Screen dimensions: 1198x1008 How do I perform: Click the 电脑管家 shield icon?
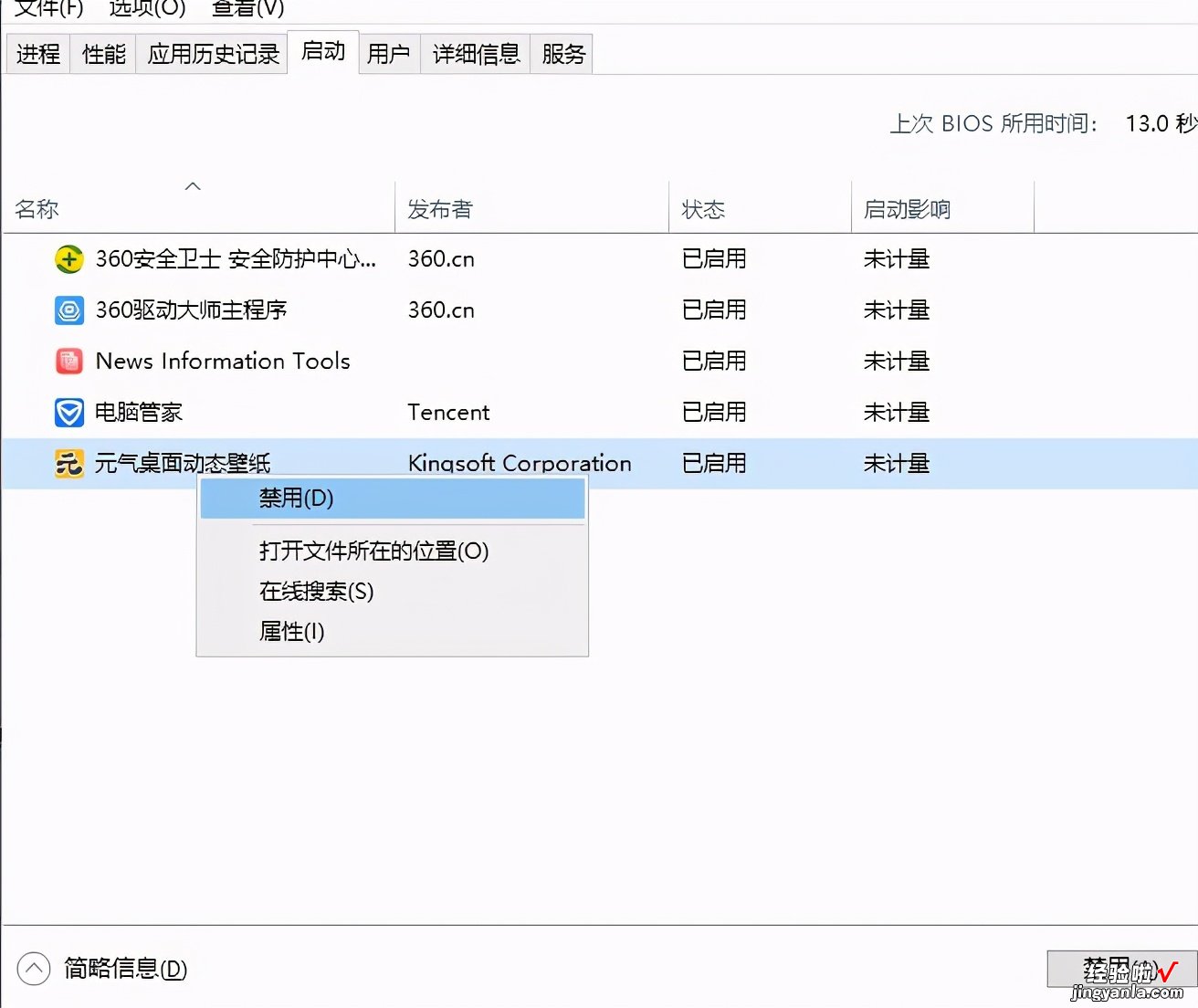point(69,413)
